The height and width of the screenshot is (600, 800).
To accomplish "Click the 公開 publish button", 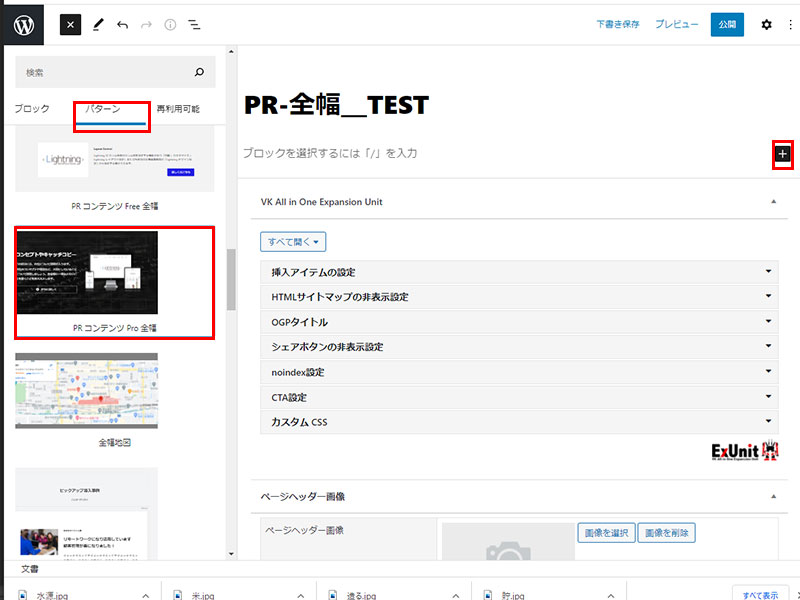I will (727, 24).
